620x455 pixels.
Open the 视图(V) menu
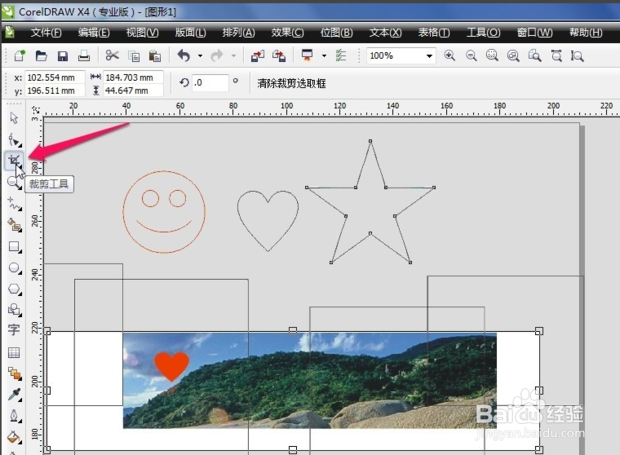pos(142,32)
